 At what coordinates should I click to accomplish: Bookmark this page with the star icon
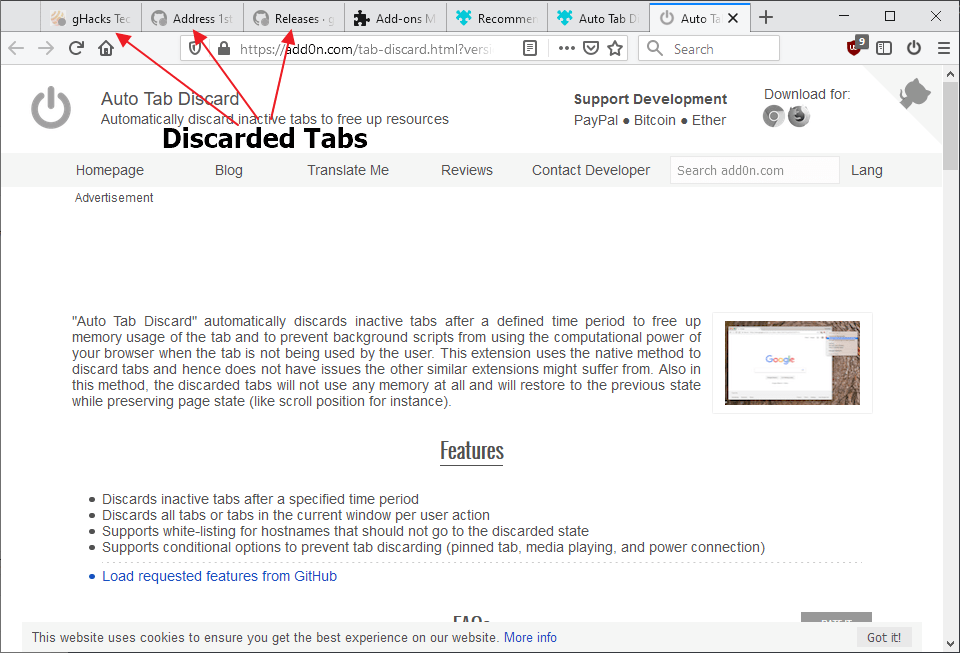click(615, 48)
